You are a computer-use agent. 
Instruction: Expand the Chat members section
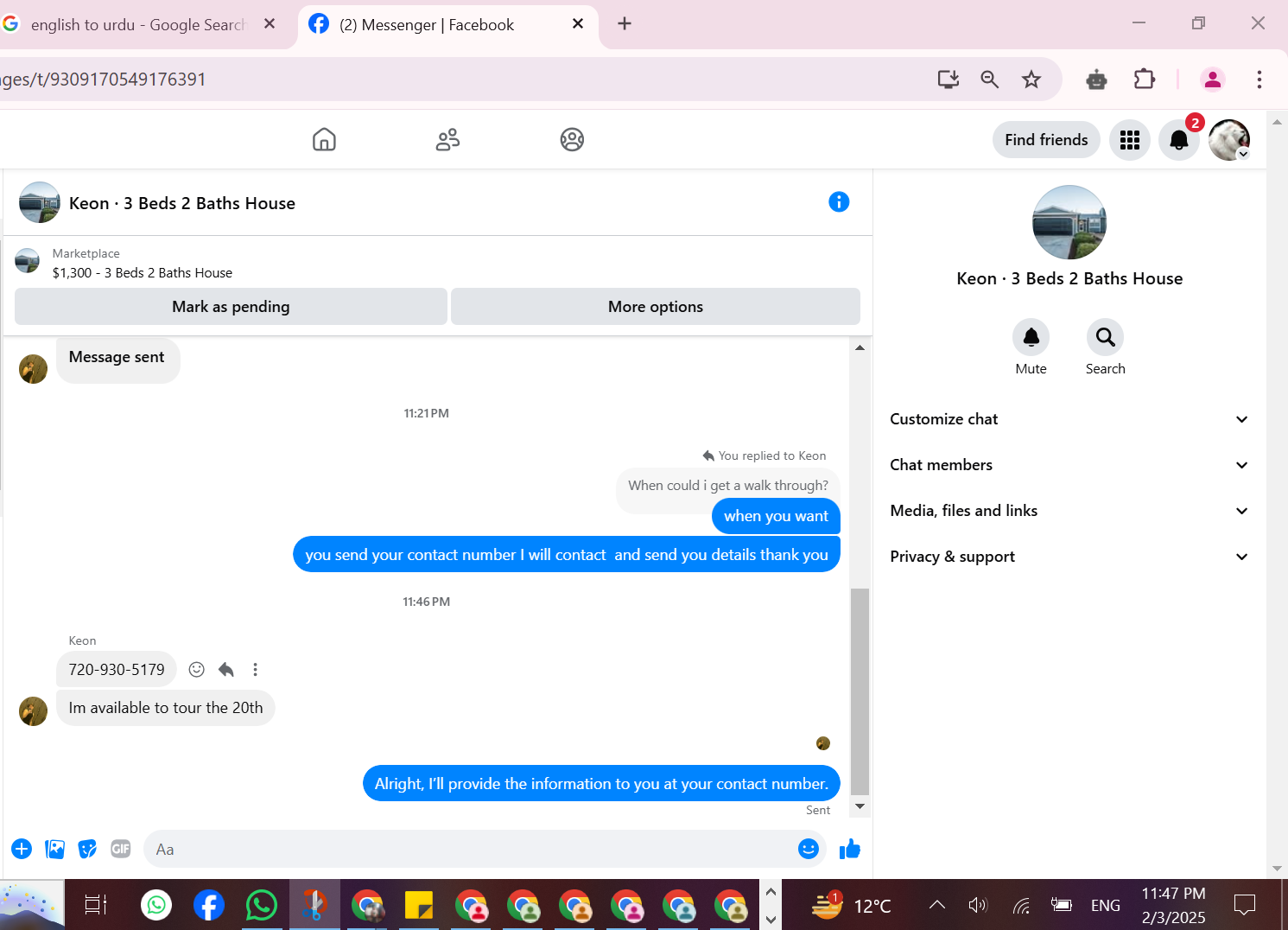click(x=1069, y=465)
